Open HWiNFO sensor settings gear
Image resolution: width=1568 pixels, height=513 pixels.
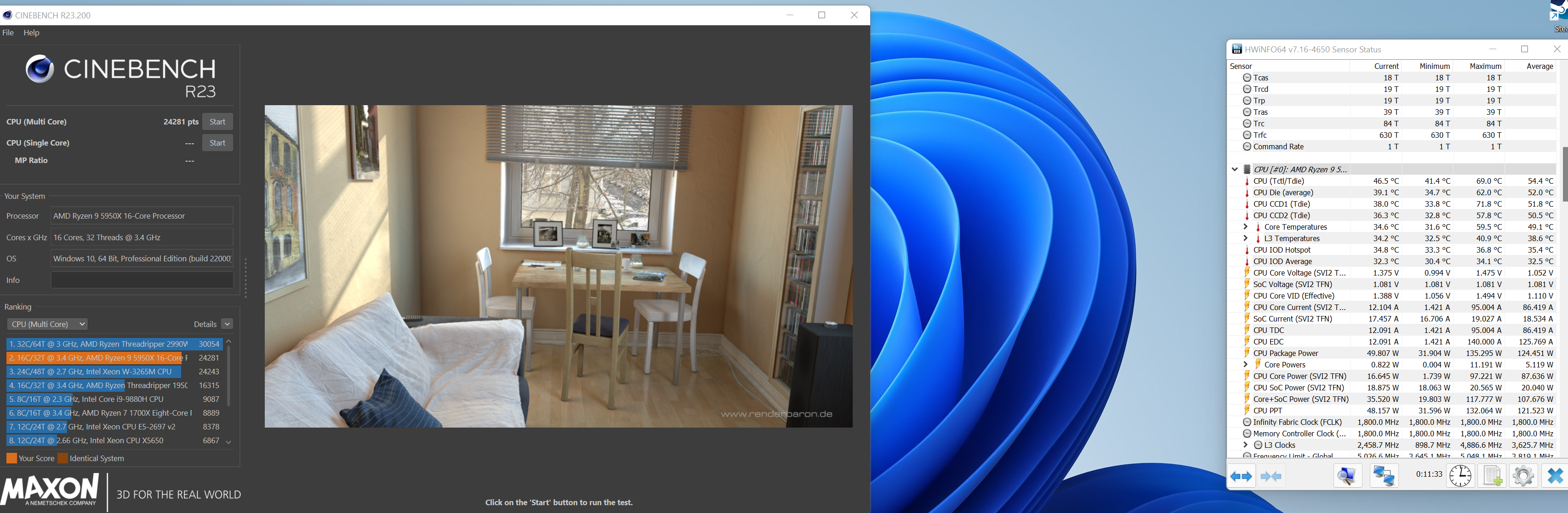pos(1523,476)
